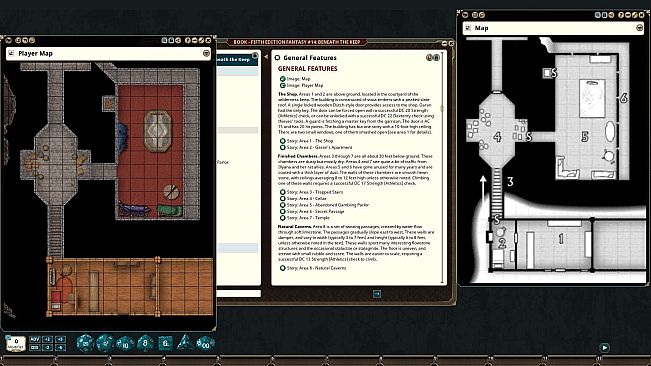The height and width of the screenshot is (366, 651).
Task: Open the Map window menu dropdown
Action: (x=639, y=28)
